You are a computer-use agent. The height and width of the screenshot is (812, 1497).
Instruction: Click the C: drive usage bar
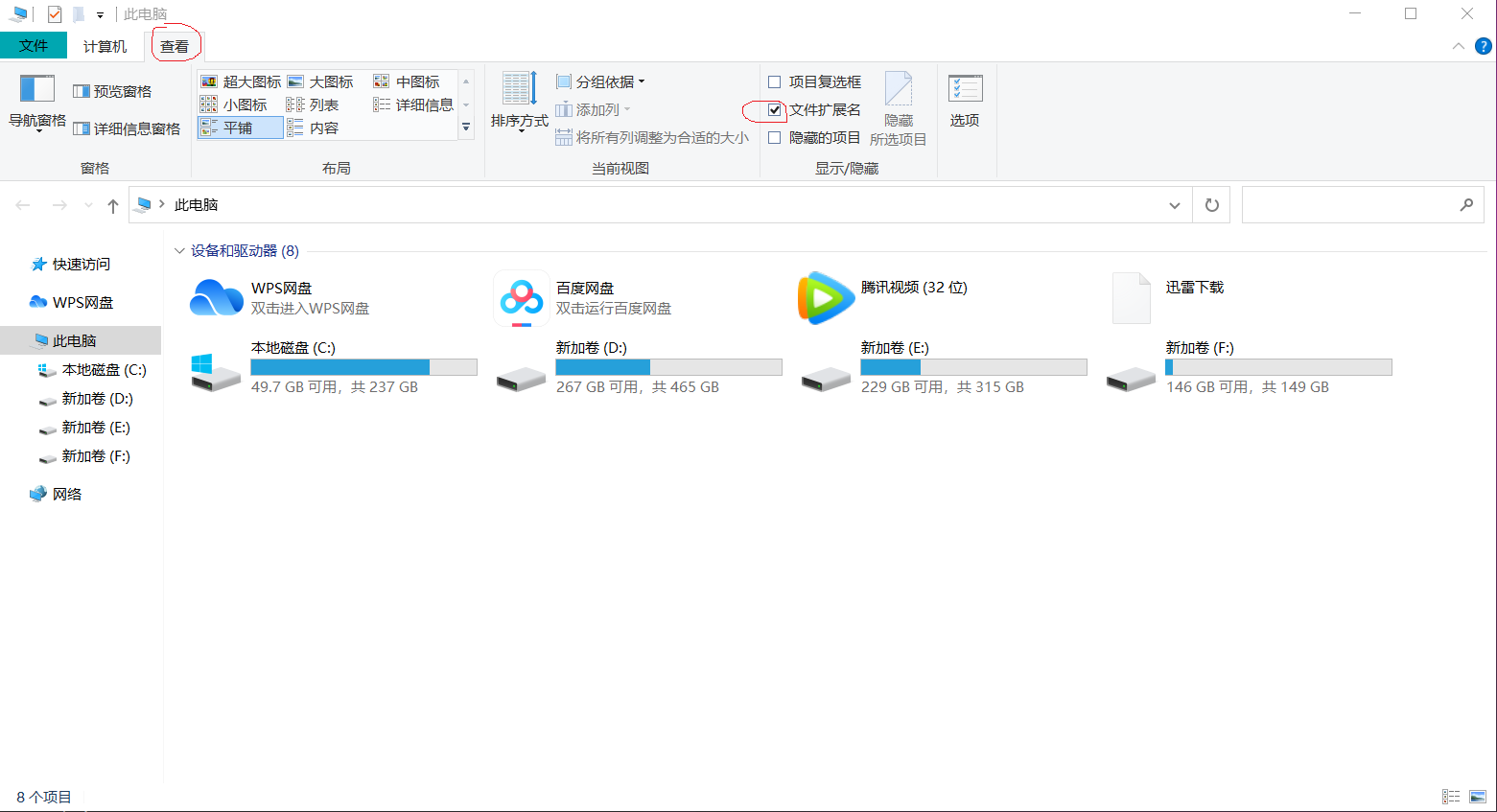[363, 367]
